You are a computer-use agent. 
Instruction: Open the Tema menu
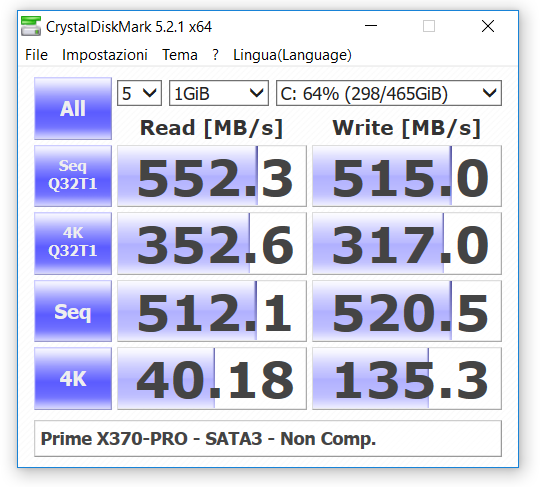coord(180,55)
